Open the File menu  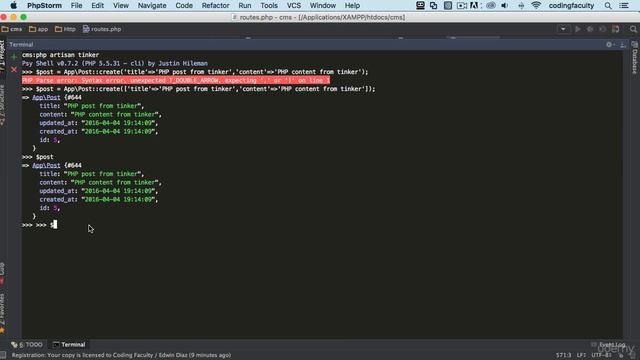pyautogui.click(x=76, y=5)
